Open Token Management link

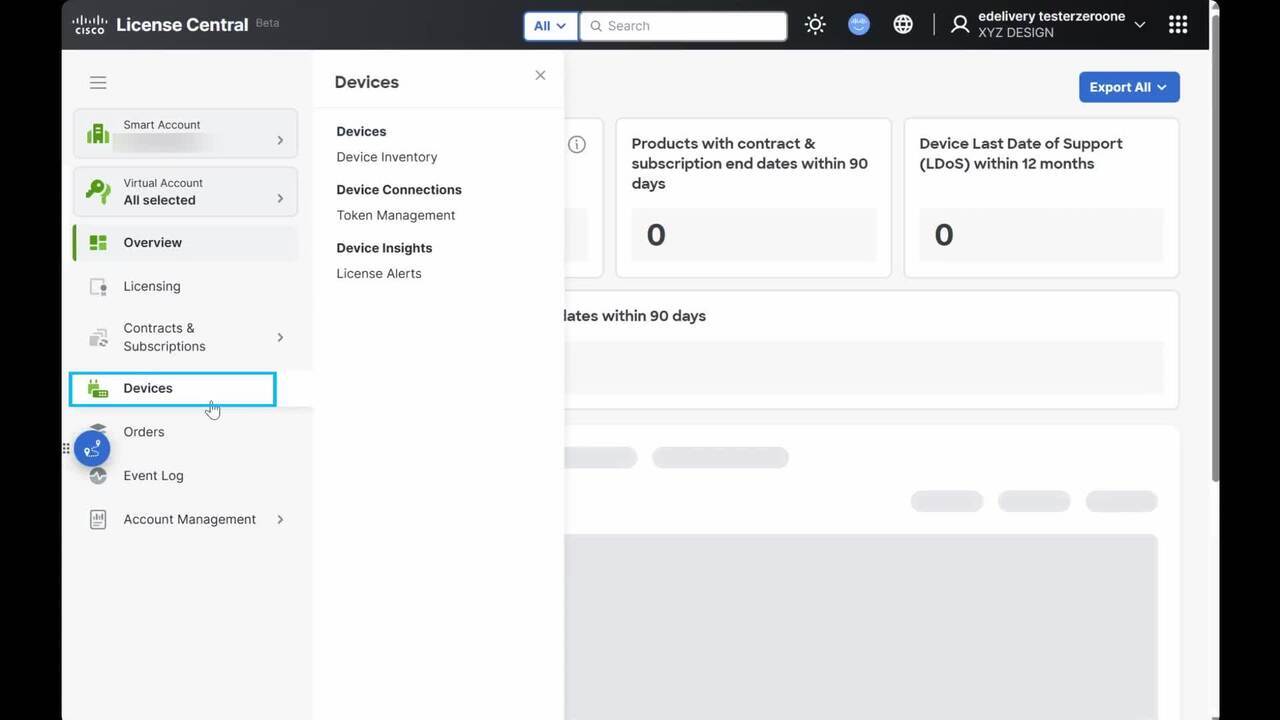(396, 215)
